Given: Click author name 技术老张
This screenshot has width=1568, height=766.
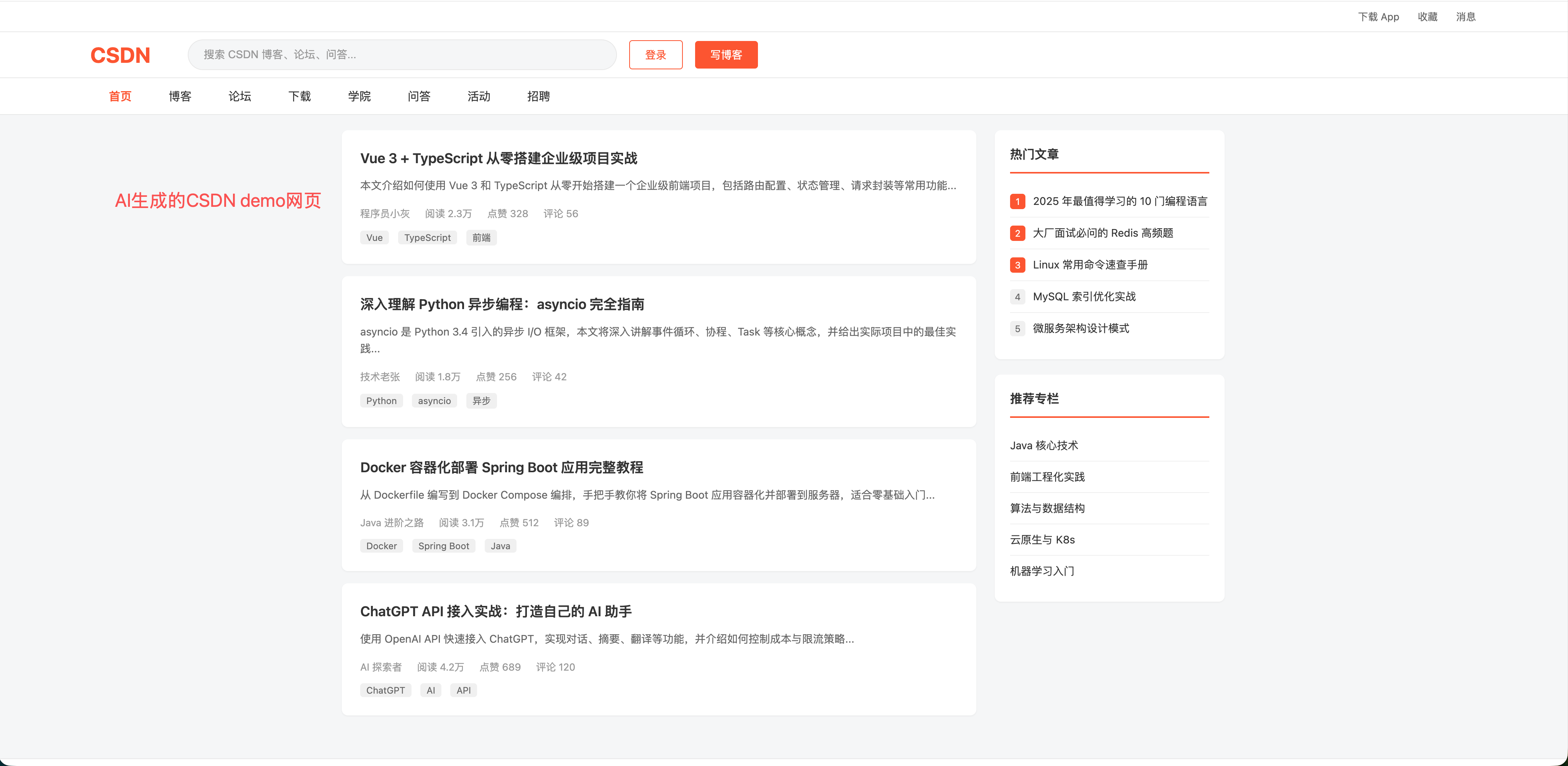Looking at the screenshot, I should pos(380,376).
